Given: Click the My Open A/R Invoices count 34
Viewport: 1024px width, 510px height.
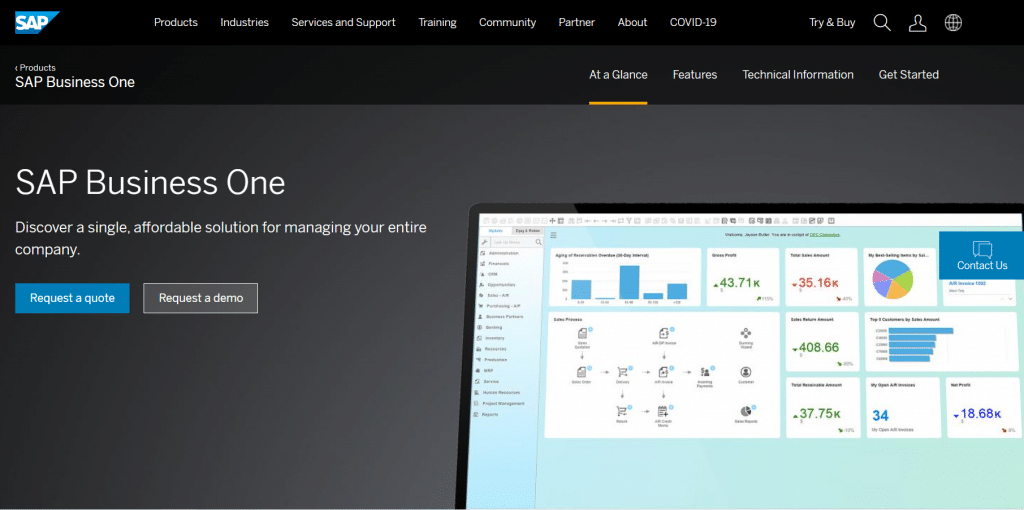Looking at the screenshot, I should tap(880, 415).
